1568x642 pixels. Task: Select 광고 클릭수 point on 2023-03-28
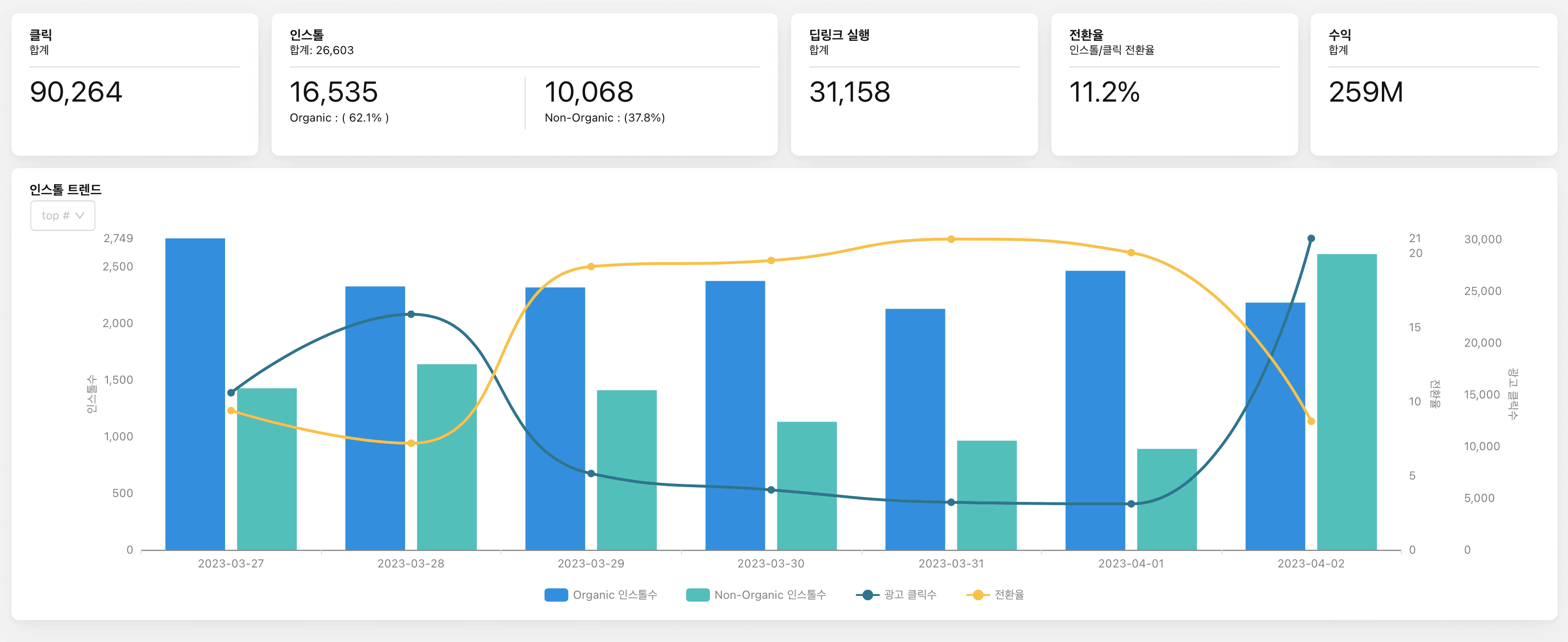point(411,314)
